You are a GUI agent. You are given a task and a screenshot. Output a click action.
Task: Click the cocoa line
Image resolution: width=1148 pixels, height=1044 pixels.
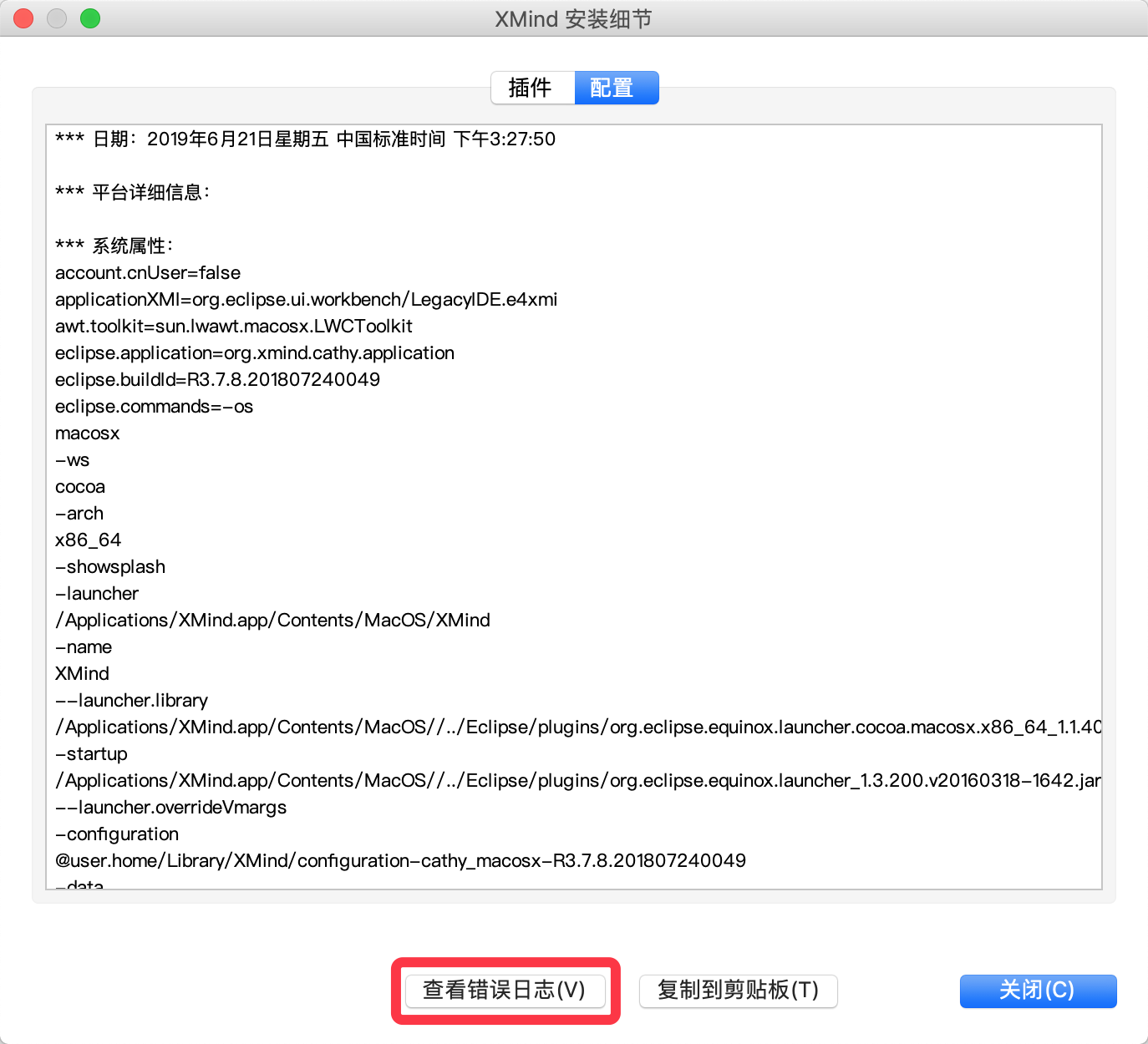[x=80, y=487]
